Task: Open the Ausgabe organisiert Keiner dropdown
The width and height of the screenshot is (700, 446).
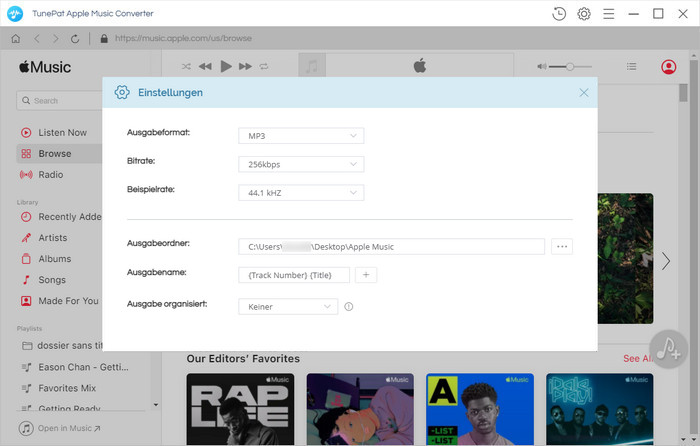Action: point(288,307)
